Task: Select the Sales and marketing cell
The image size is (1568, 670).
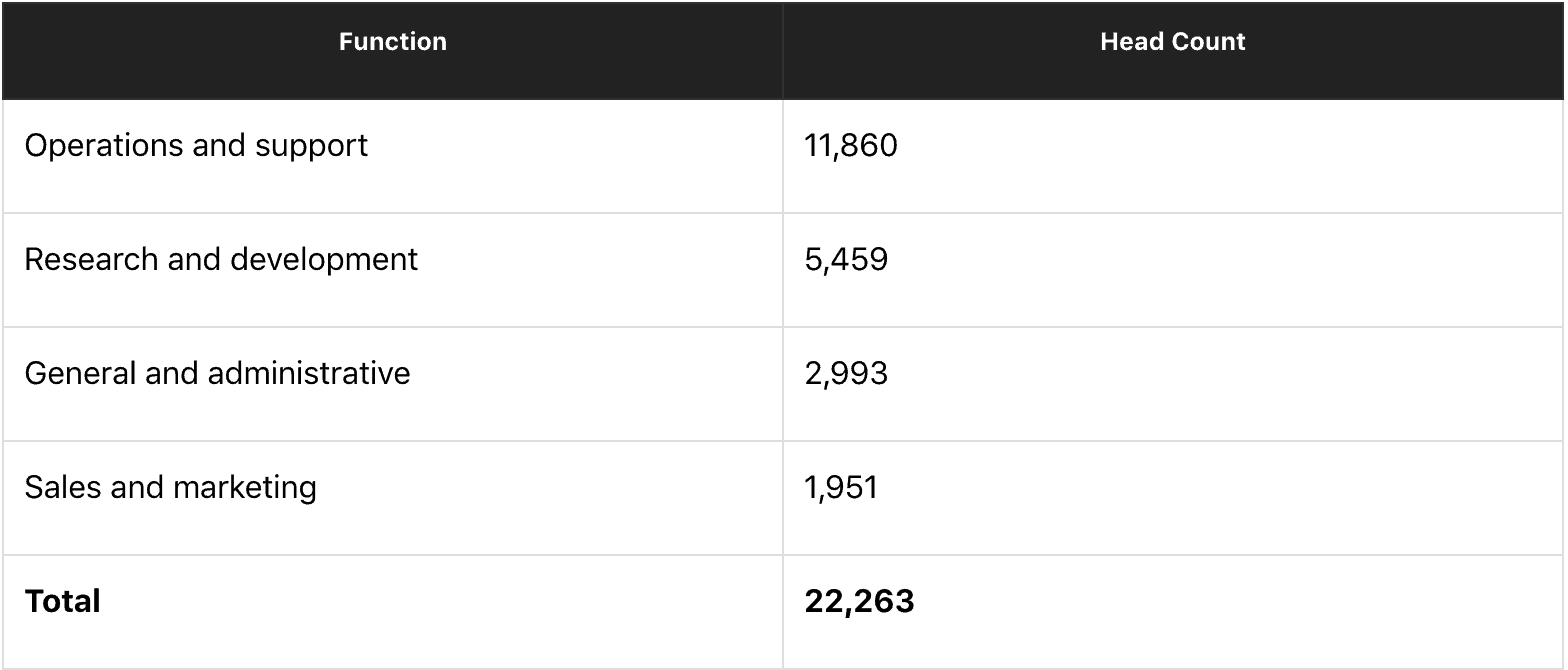Action: tap(392, 498)
